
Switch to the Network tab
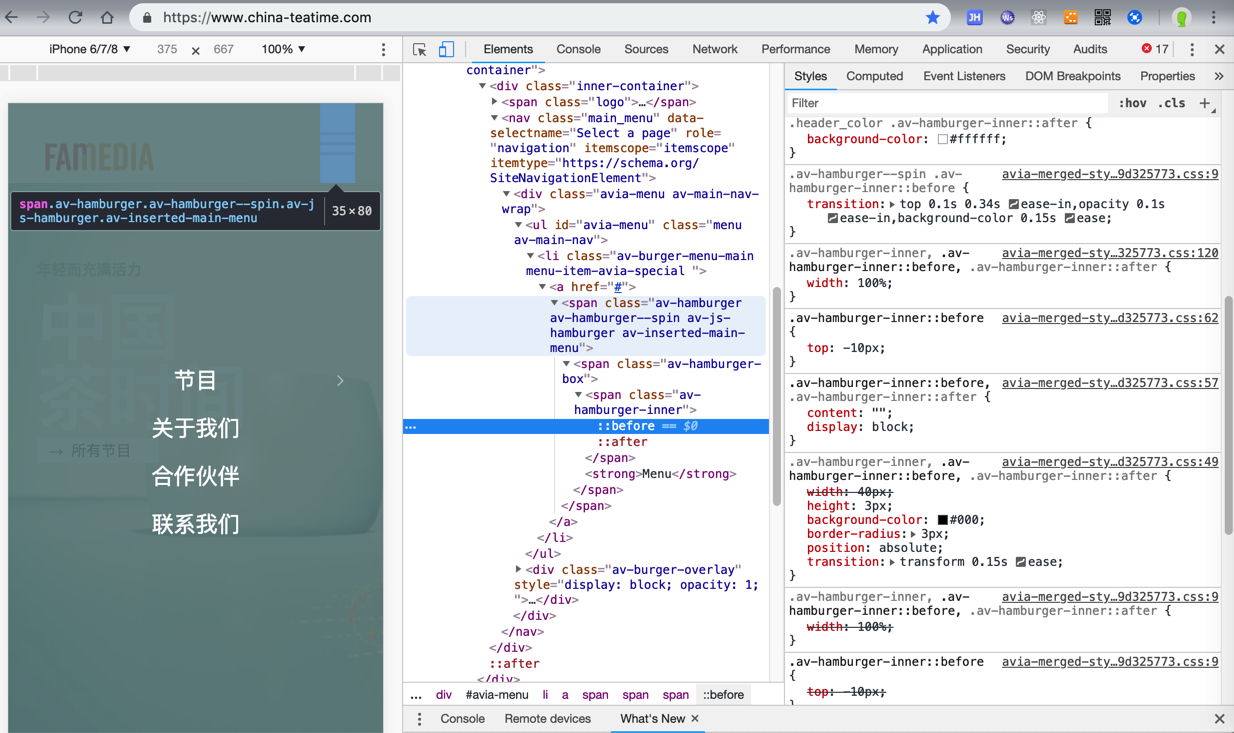(714, 49)
